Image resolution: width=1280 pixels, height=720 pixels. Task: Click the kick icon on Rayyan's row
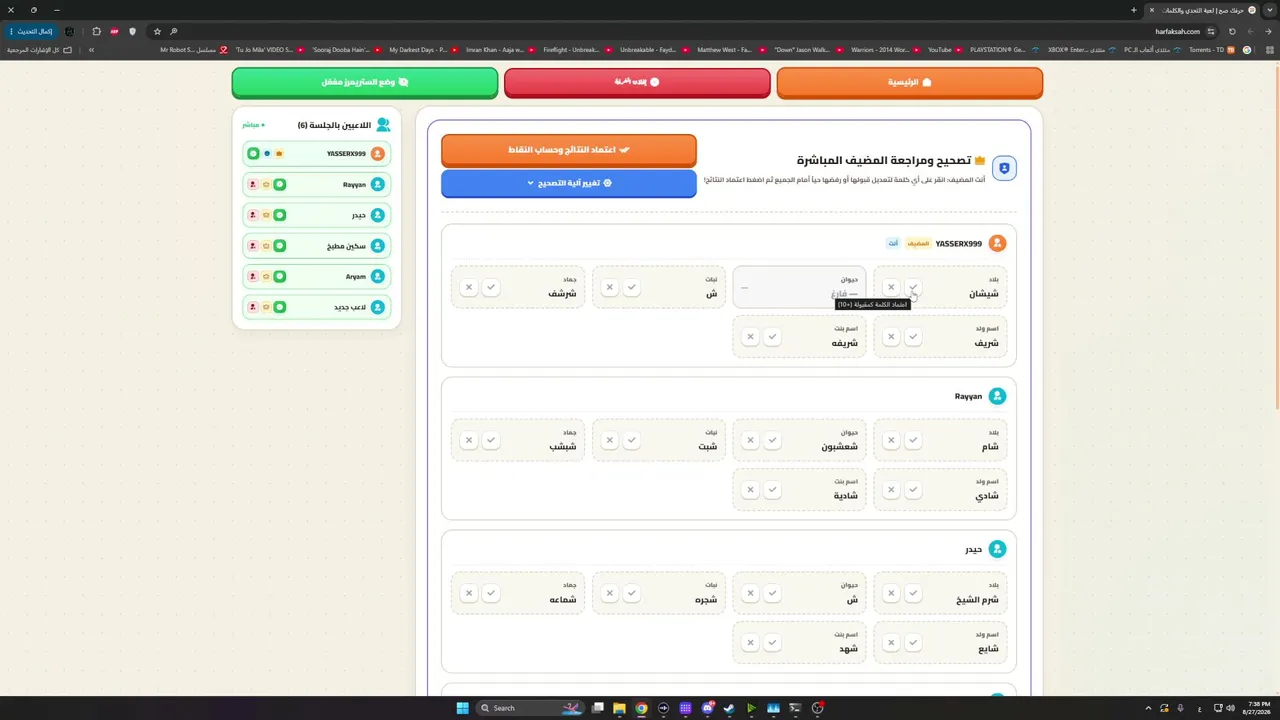(x=253, y=185)
